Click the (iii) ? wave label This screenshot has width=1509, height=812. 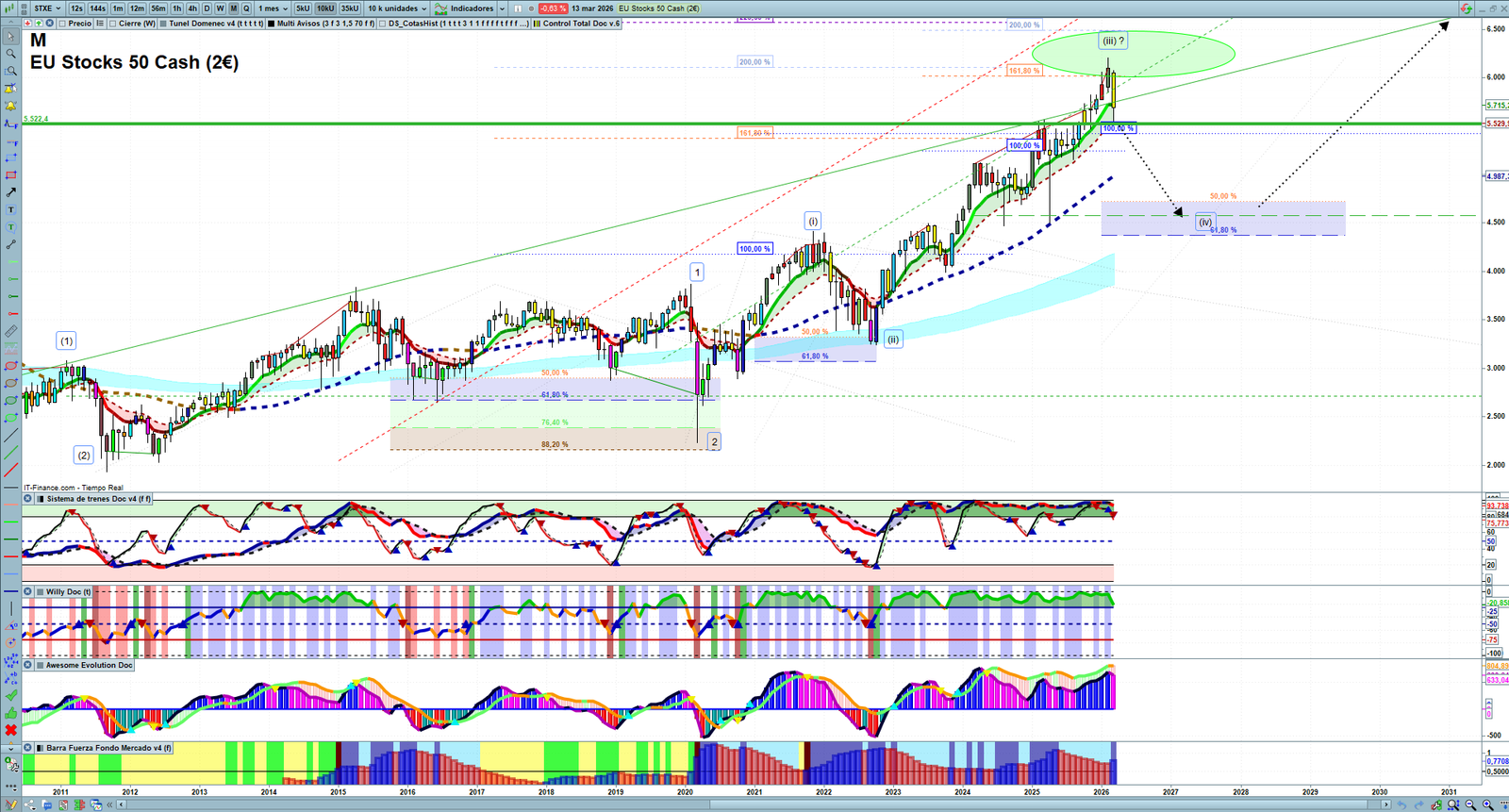tap(1113, 41)
